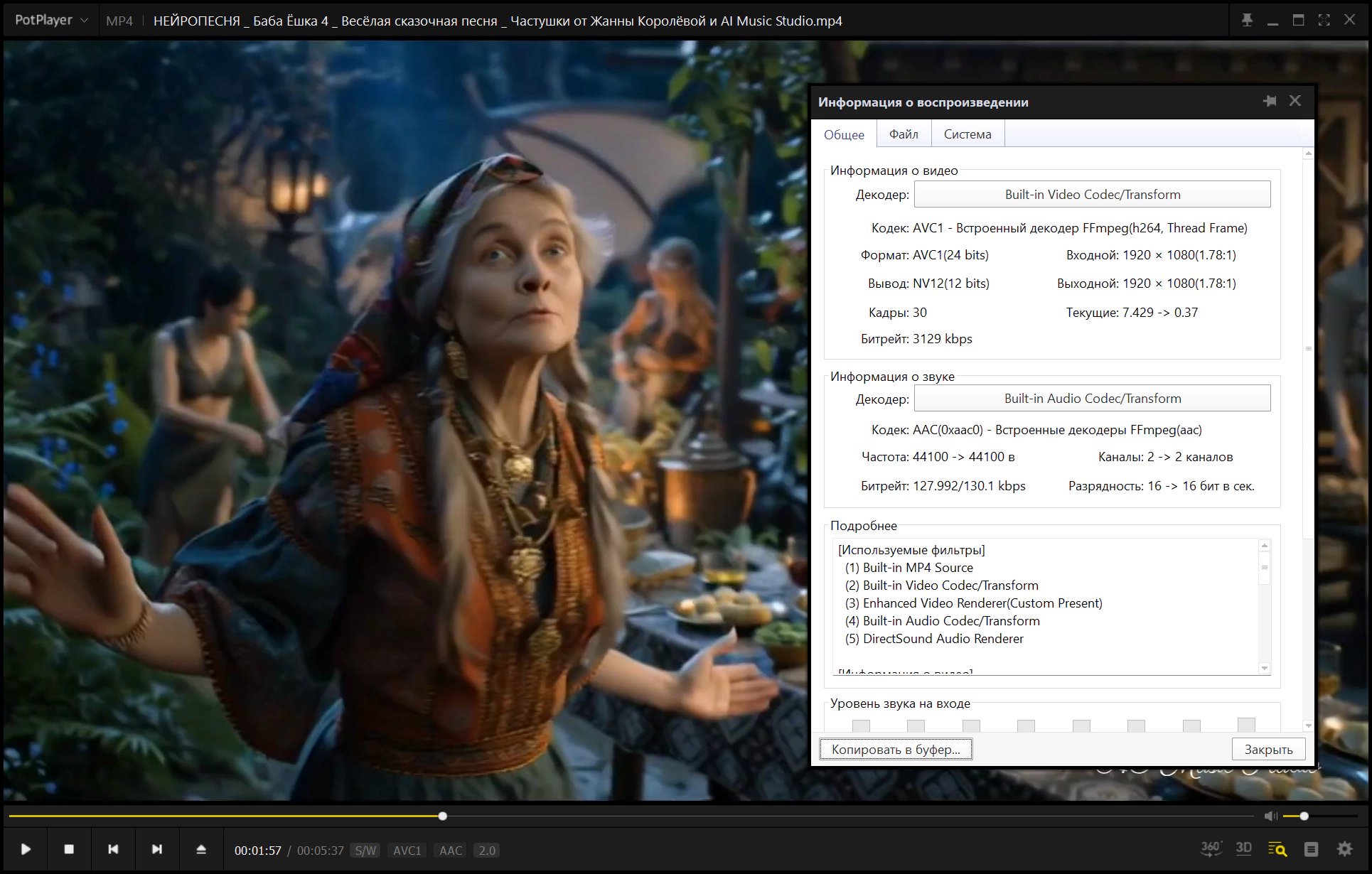Toggle 360 degree video mode
This screenshot has height=874, width=1372.
click(x=1211, y=849)
